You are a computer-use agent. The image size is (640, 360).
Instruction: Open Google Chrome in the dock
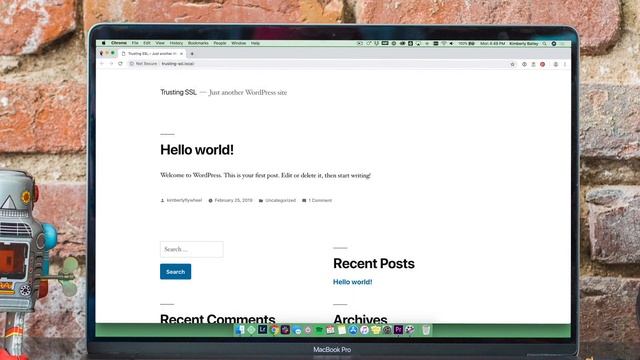click(274, 330)
